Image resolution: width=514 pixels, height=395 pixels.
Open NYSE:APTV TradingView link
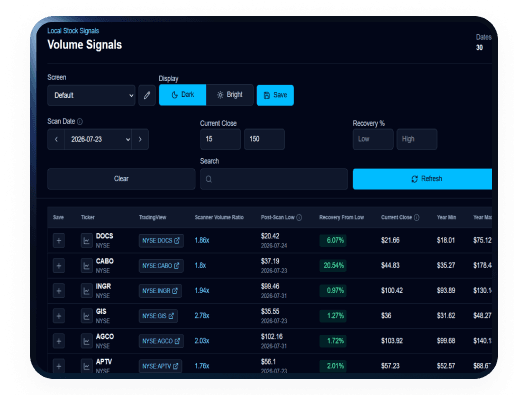point(160,366)
